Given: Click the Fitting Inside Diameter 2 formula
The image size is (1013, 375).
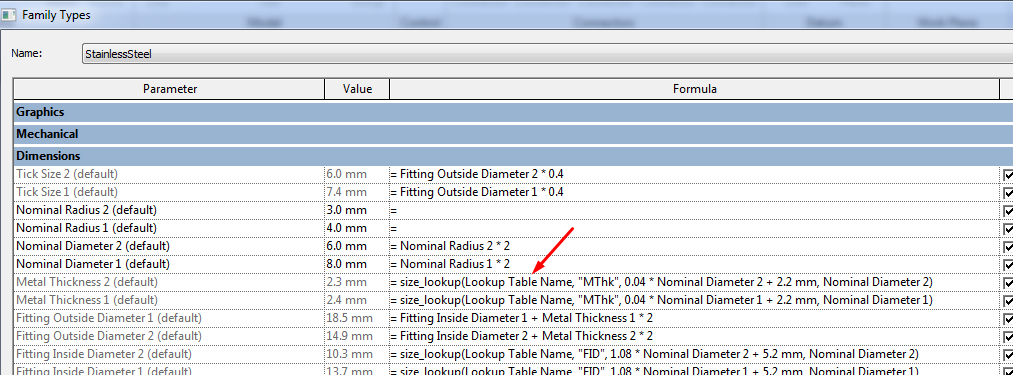Looking at the screenshot, I should coord(654,354).
